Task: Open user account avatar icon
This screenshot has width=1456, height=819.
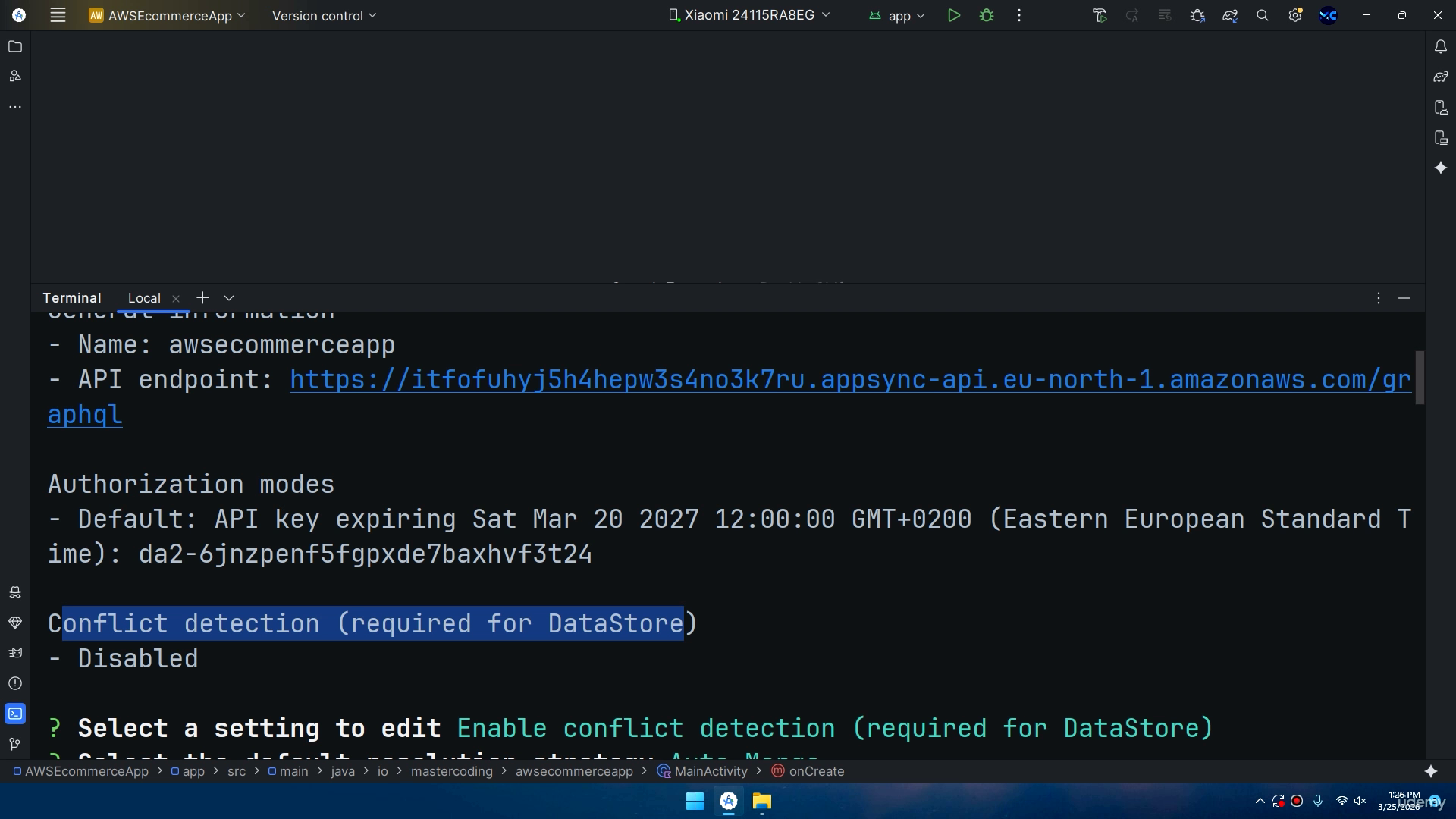Action: click(x=1328, y=15)
